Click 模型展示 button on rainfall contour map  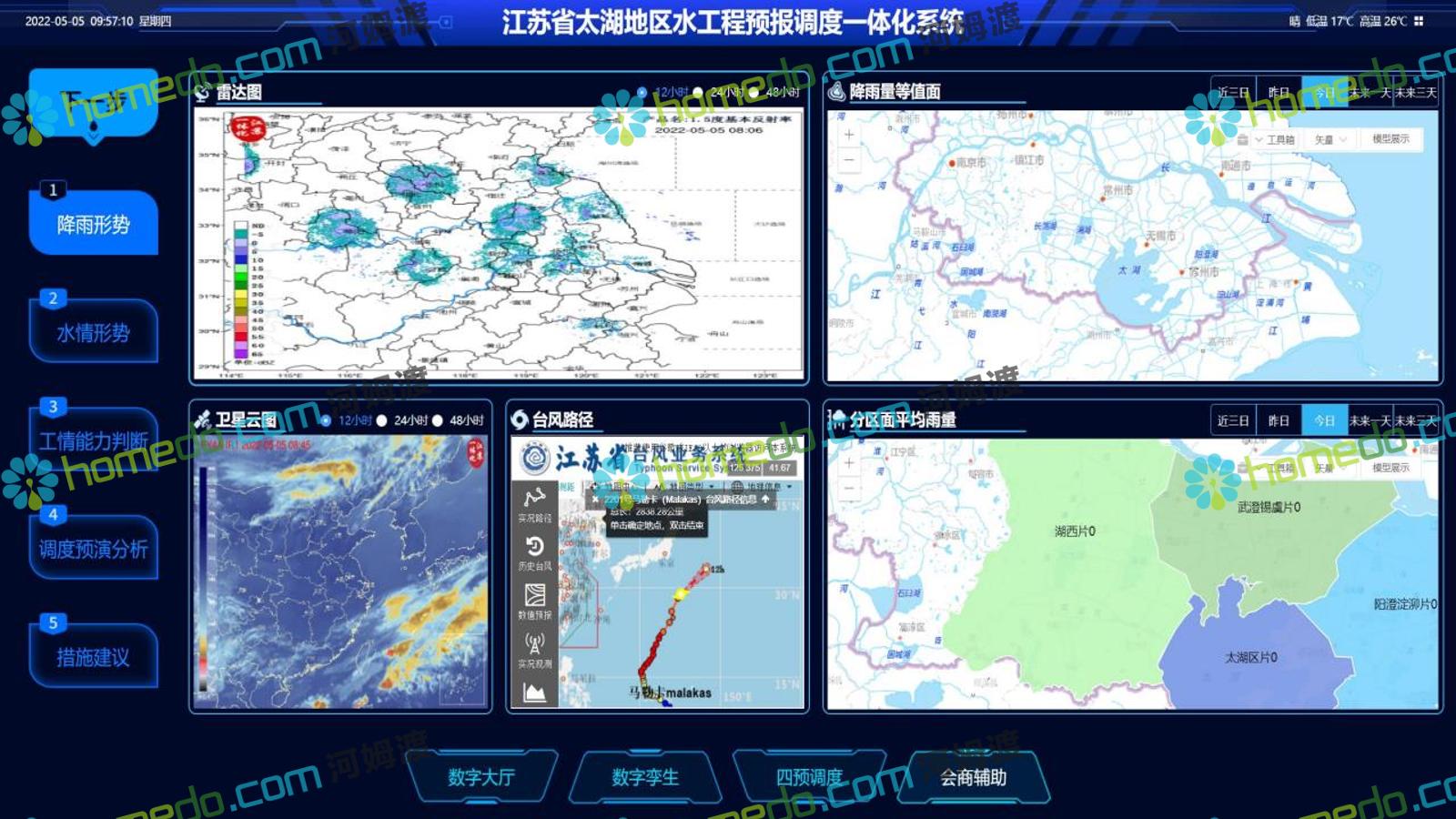point(1390,139)
